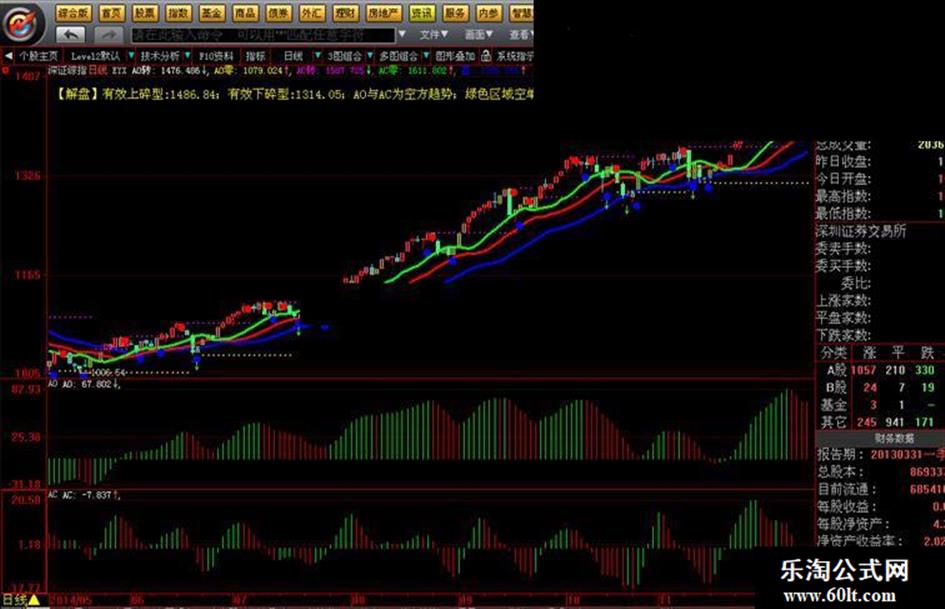Go back with the left arrow button
The image size is (945, 609).
tap(71, 34)
